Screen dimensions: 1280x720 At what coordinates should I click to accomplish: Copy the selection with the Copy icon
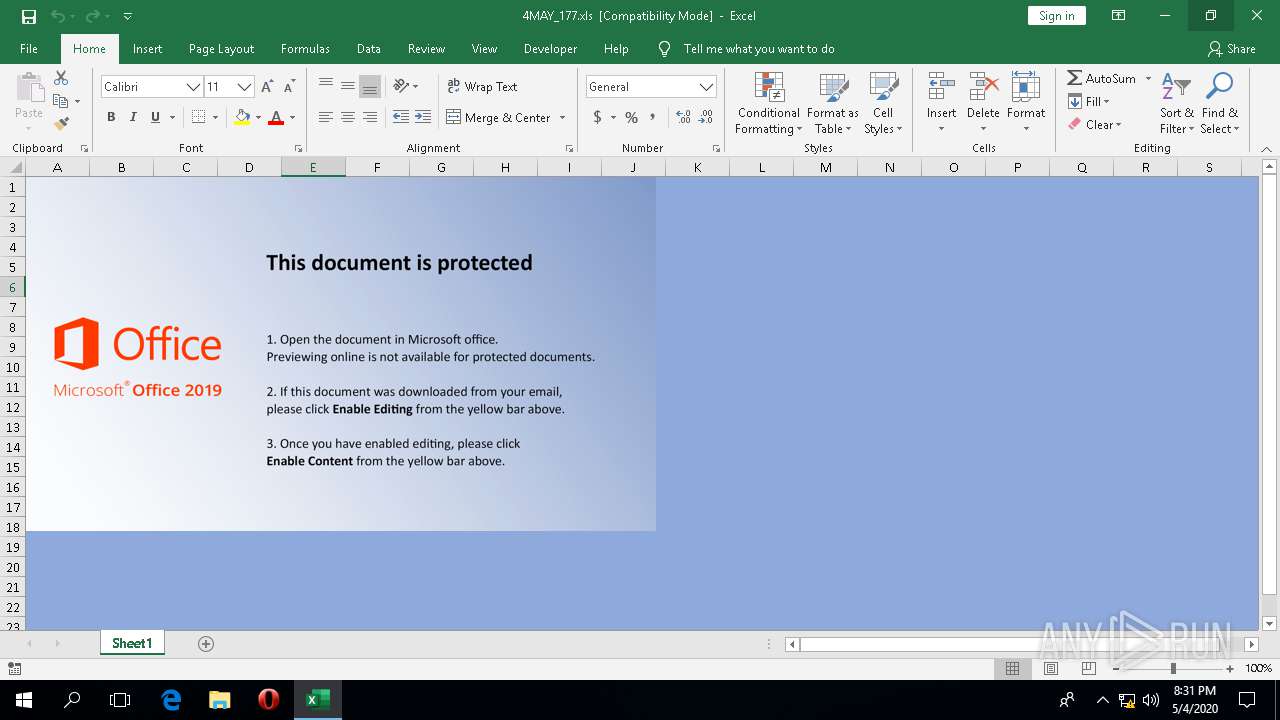click(61, 101)
